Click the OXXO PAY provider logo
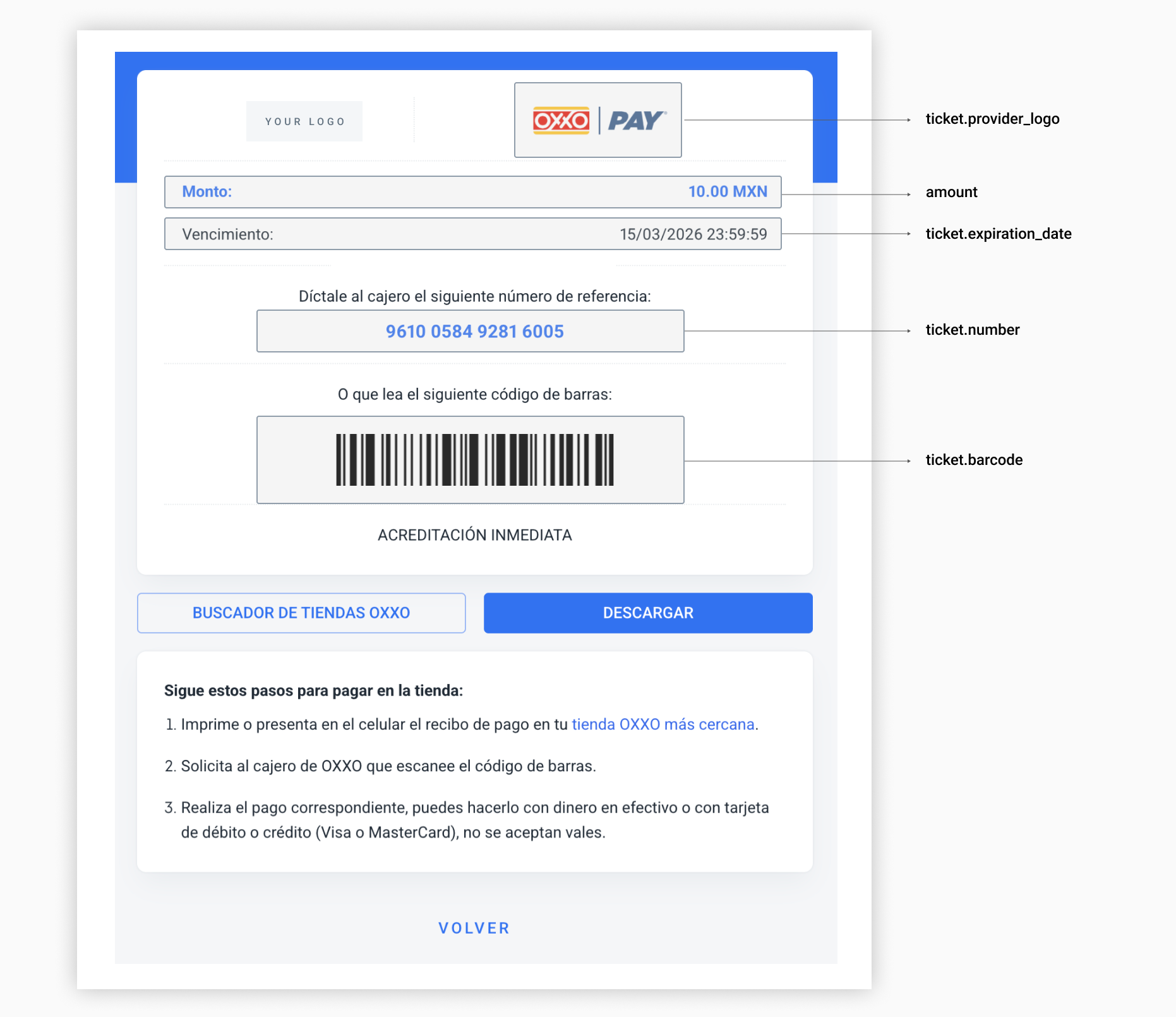Screen dimensions: 1176x1017 coord(597,119)
